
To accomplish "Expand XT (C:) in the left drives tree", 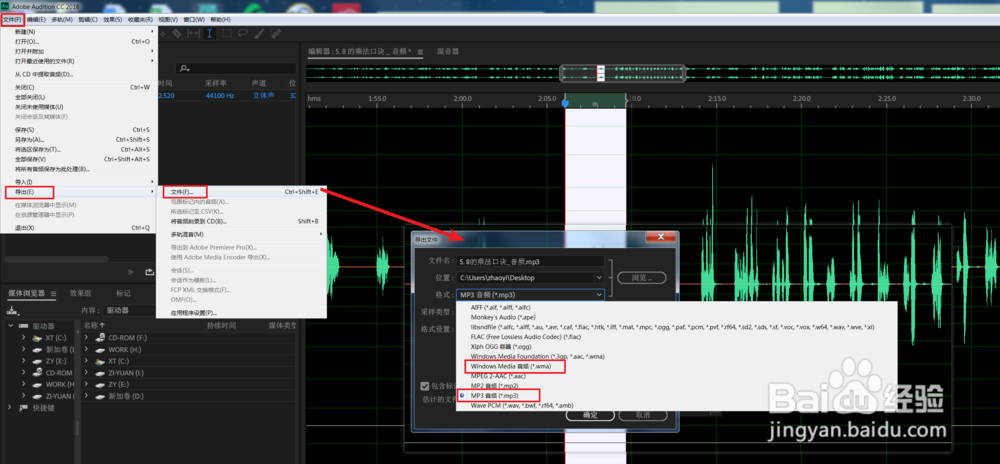I will tap(23, 338).
